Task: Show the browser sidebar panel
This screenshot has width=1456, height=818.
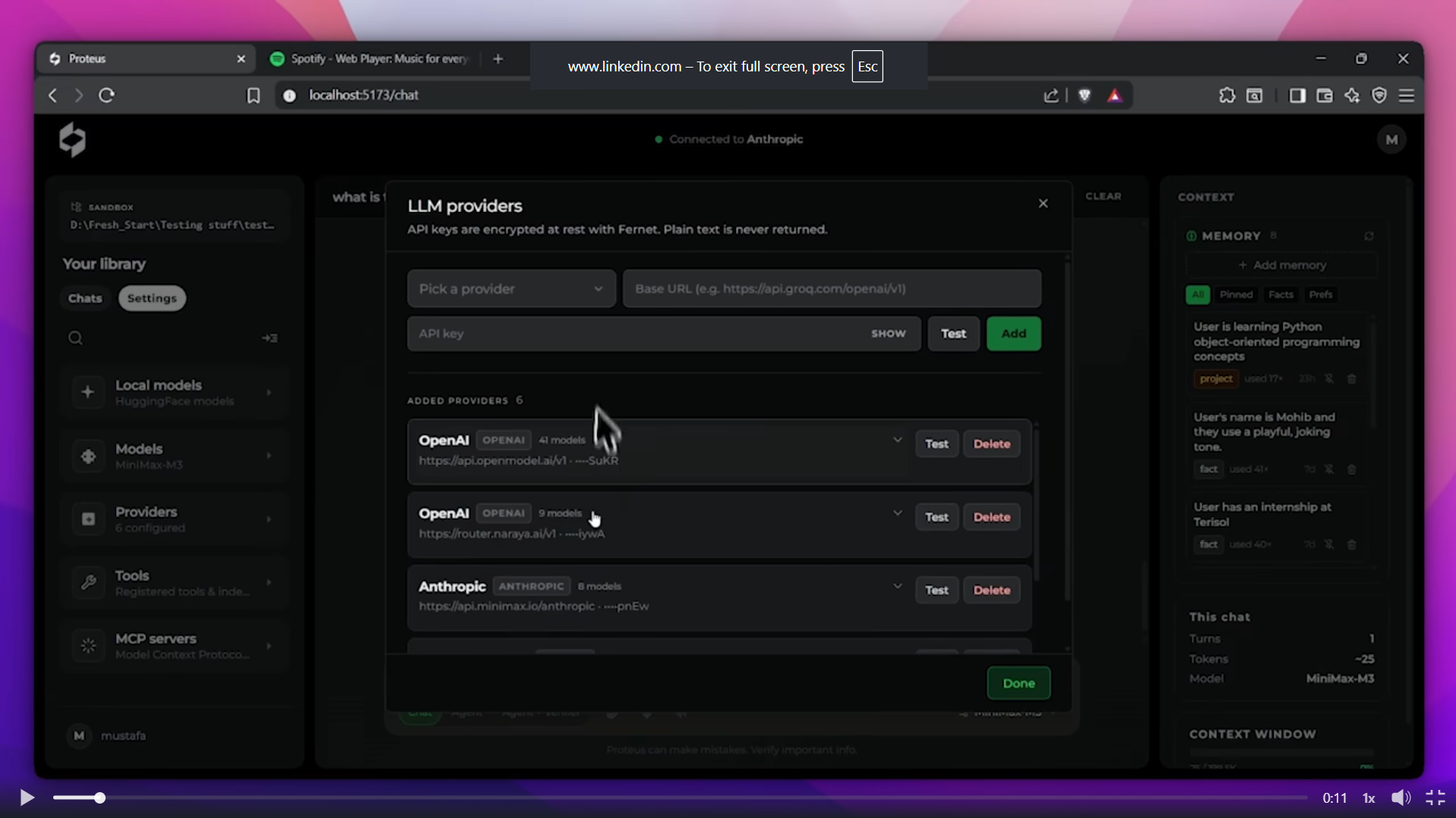Action: tap(1297, 96)
